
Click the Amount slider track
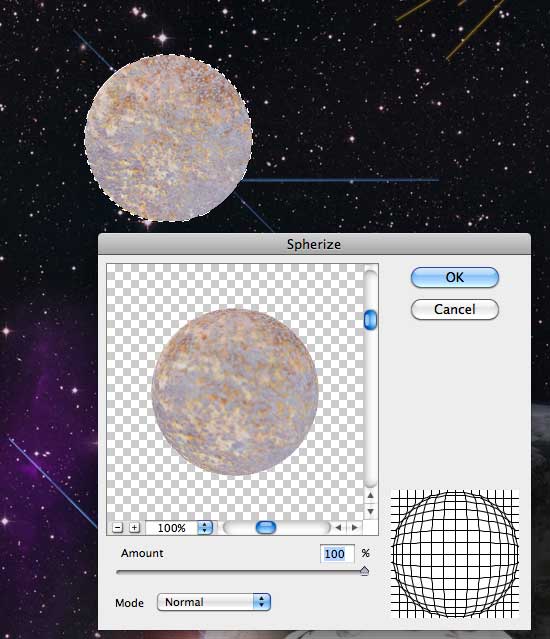tap(240, 572)
